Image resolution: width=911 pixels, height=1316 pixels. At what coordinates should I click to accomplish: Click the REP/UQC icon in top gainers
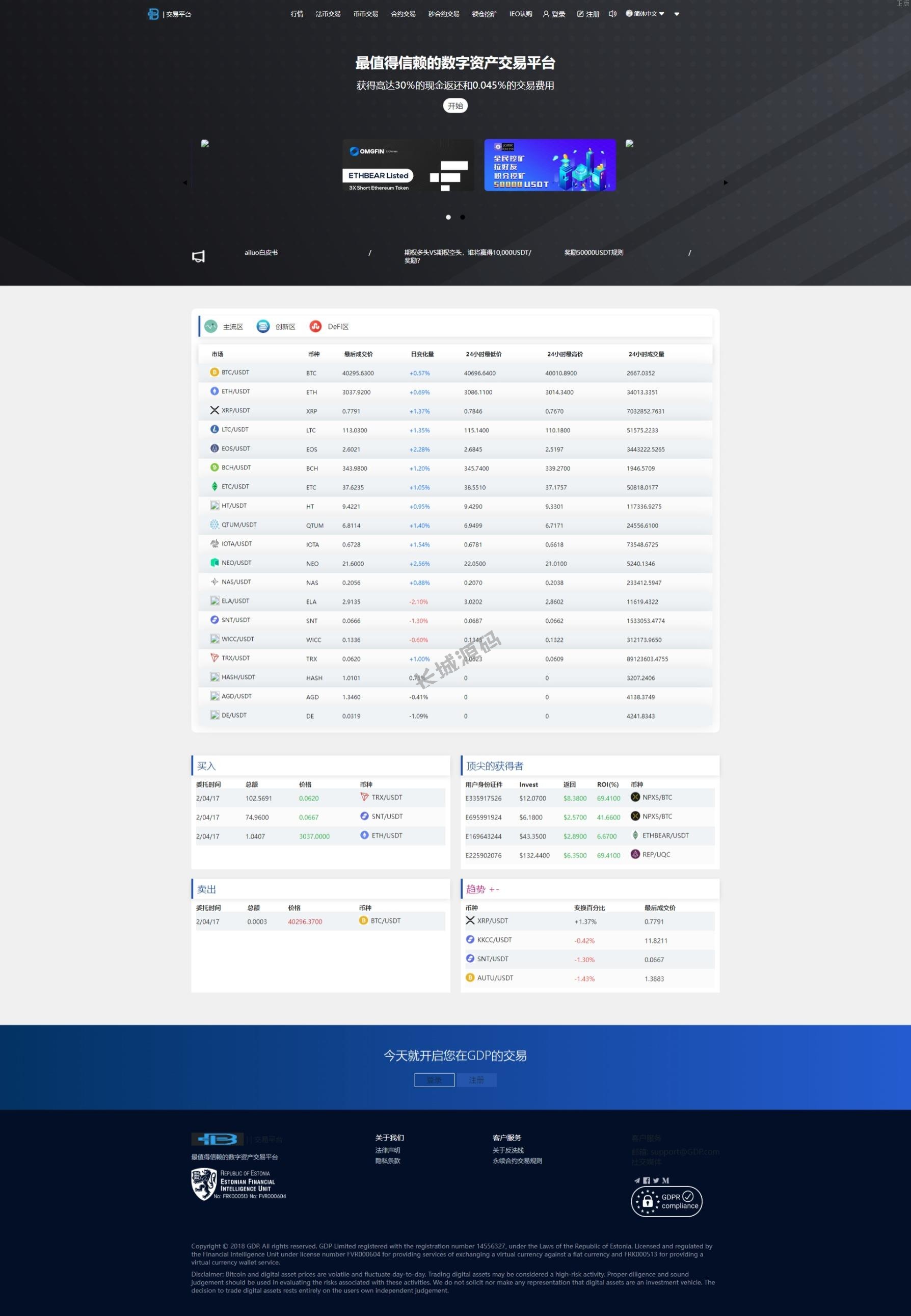coord(635,854)
